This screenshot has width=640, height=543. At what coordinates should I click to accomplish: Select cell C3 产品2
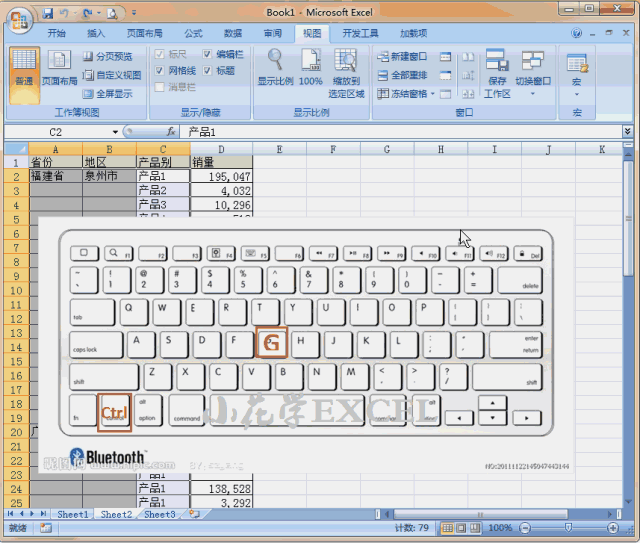click(x=163, y=190)
